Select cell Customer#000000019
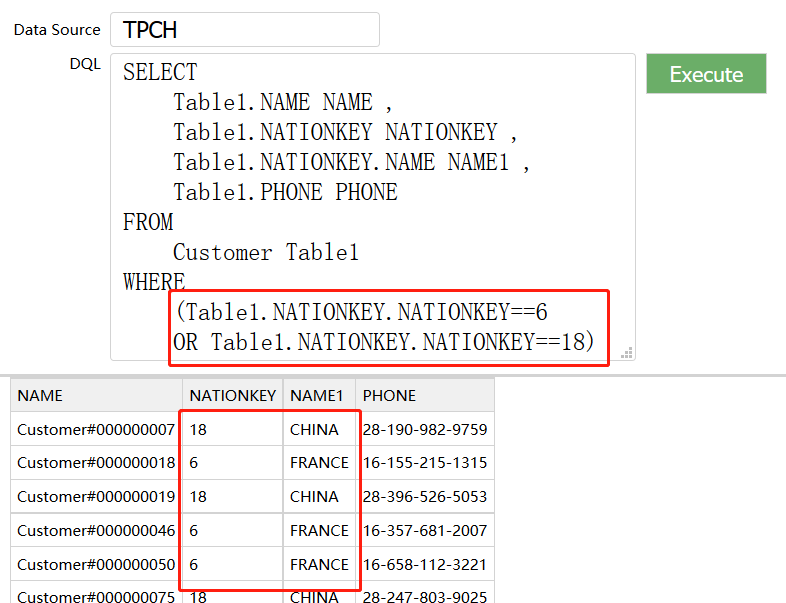The image size is (786, 603). 96,497
